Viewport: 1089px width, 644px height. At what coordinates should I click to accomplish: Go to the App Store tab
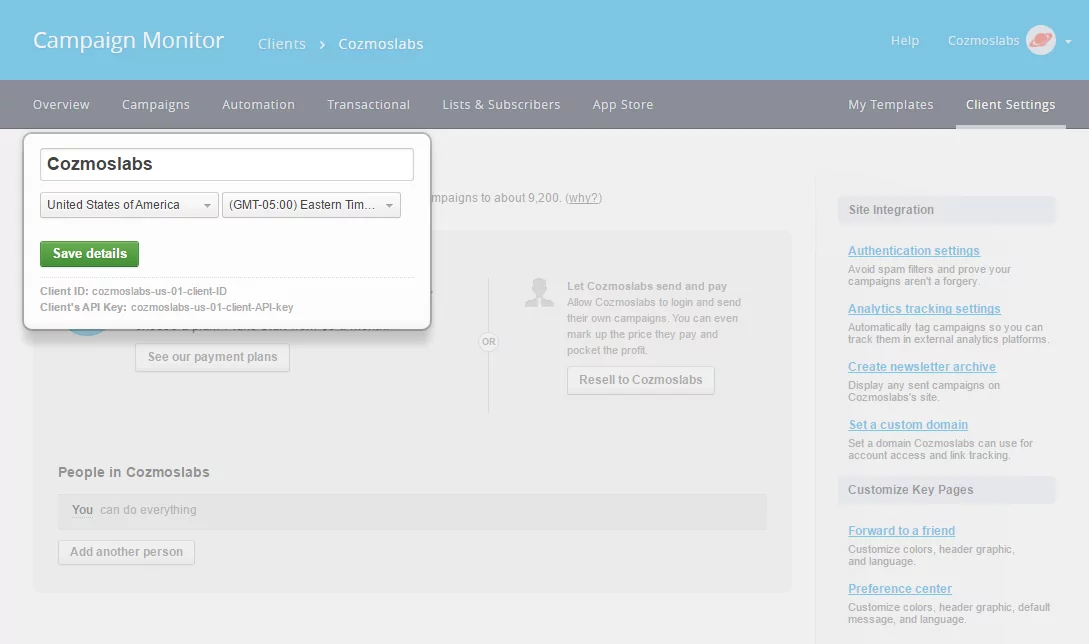click(622, 104)
